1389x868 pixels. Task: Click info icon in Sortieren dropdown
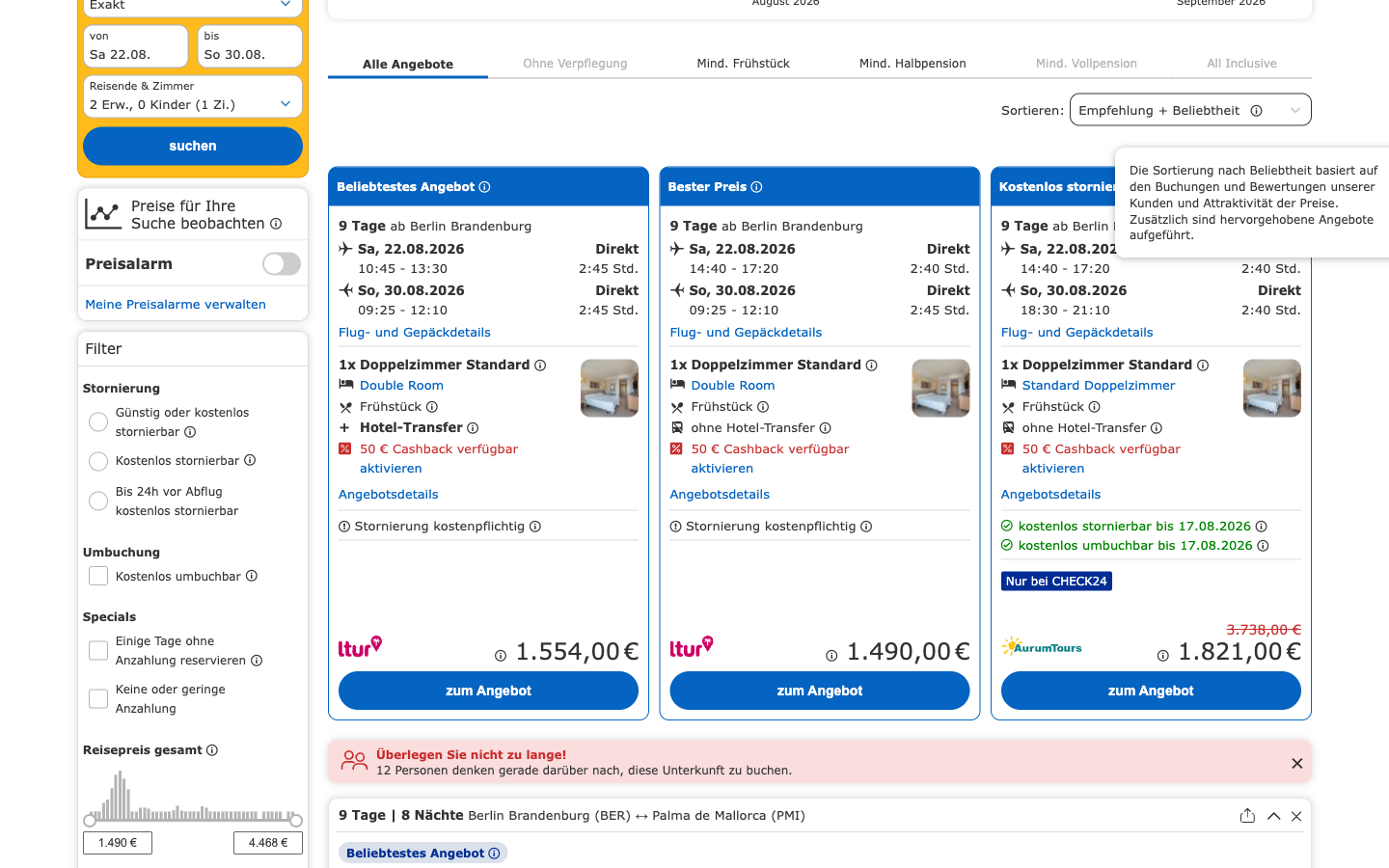[x=1256, y=111]
